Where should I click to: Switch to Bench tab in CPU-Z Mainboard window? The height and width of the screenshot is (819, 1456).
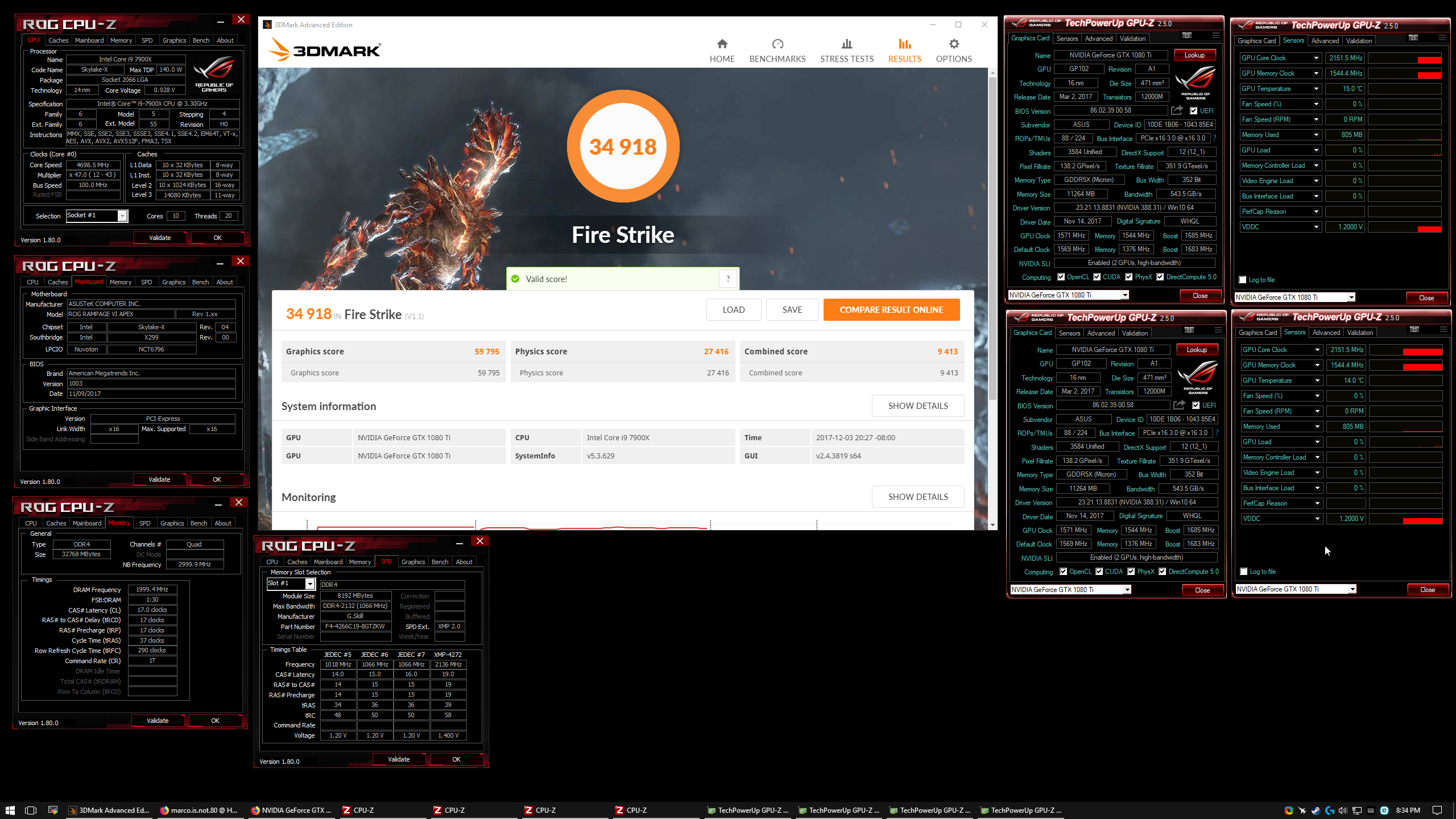pyautogui.click(x=200, y=282)
